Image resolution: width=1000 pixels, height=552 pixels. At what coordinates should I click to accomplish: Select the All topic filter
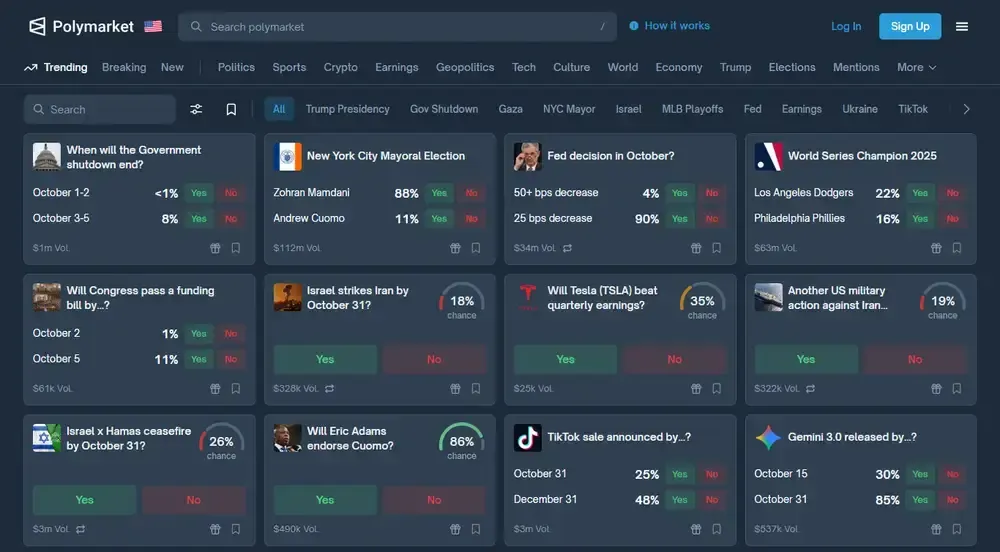tap(279, 109)
